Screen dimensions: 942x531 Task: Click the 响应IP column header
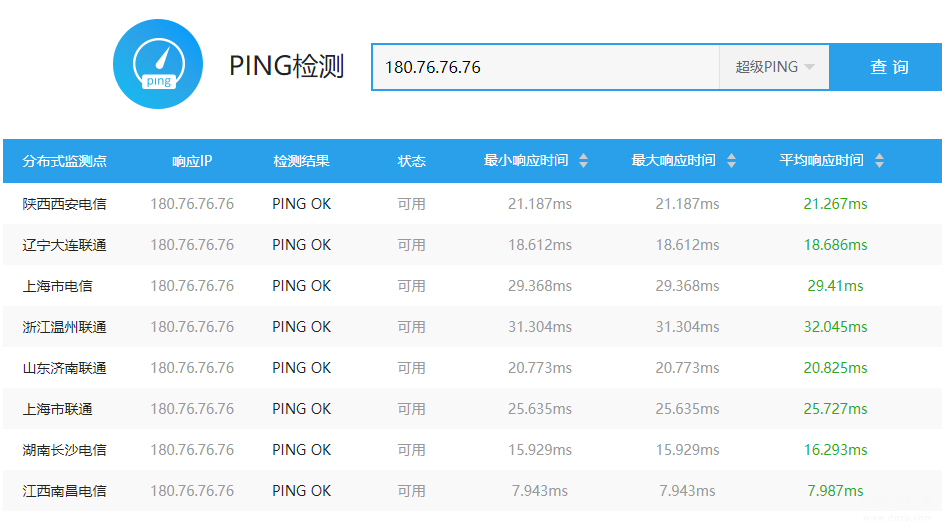pyautogui.click(x=192, y=161)
